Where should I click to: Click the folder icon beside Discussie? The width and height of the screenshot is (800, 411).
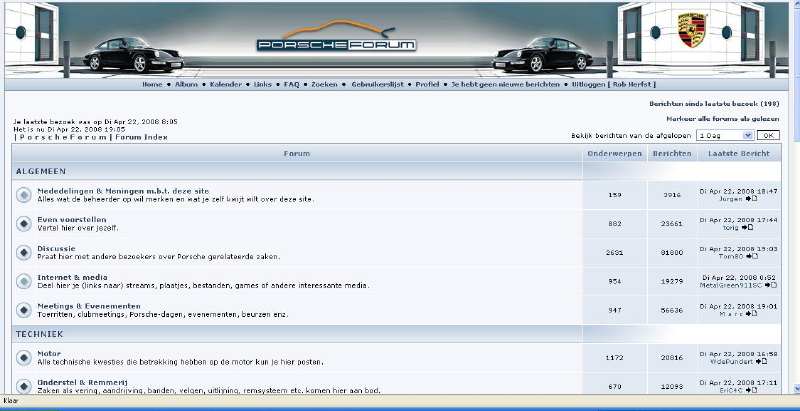tap(23, 252)
